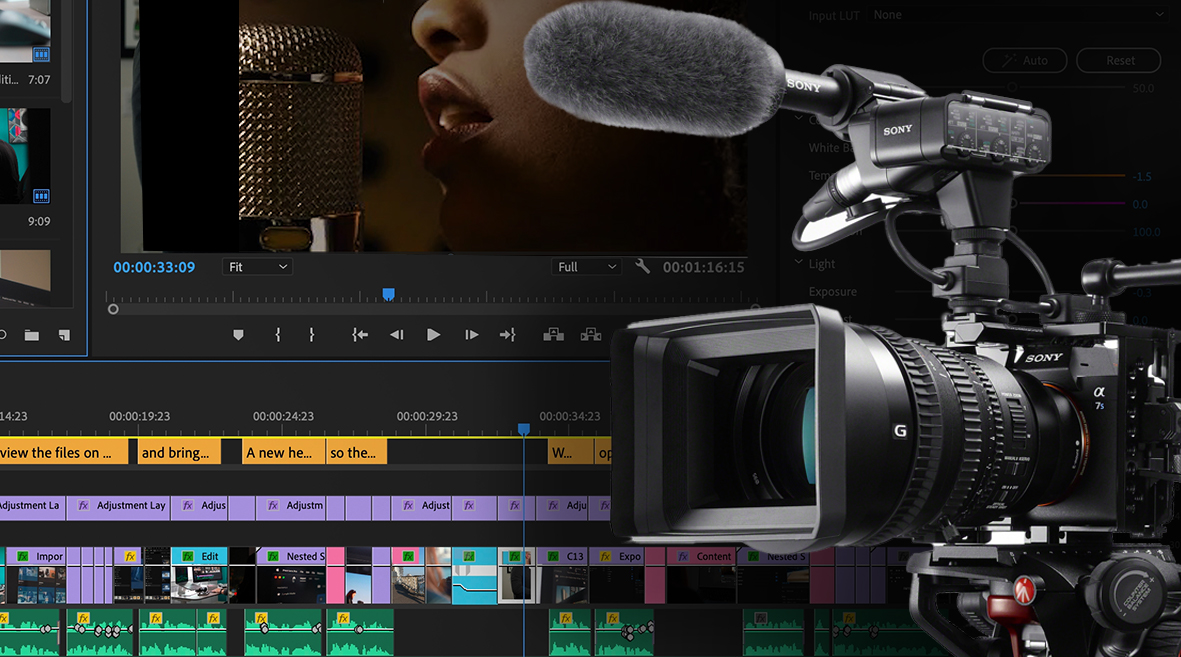Click the fx badge on the Edit clip
1181x657 pixels.
point(188,556)
